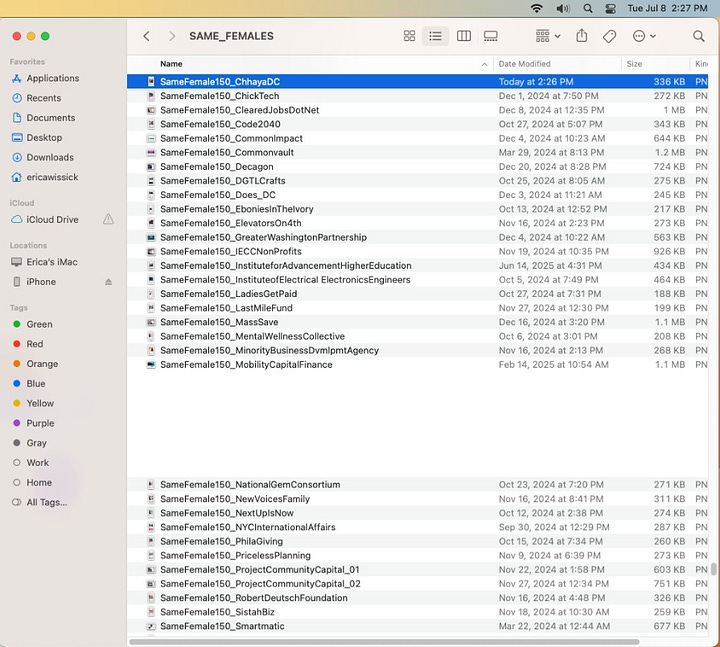Click the horizontal scrollbar at the bottom
Viewport: 720px width, 647px height.
coord(384,641)
